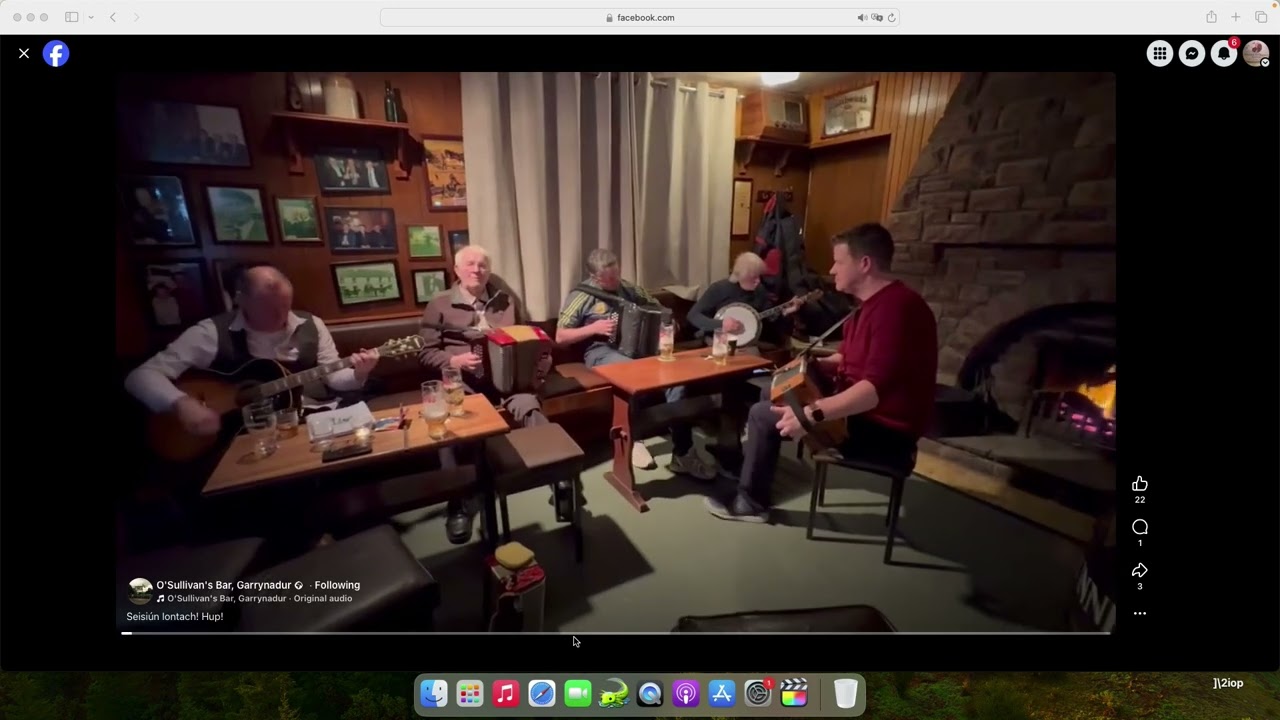The image size is (1280, 720).
Task: Open System Settings from the Dock
Action: coord(758,693)
